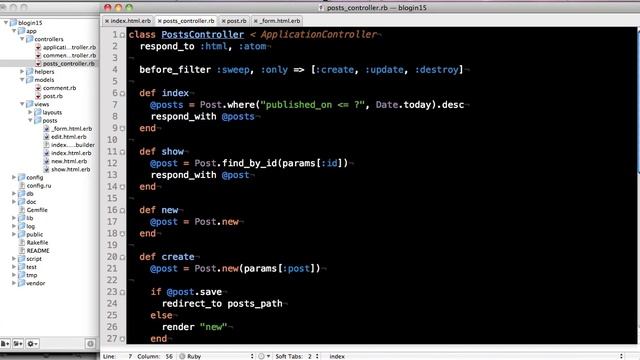Toggle fold marker at end line 14
The image size is (640, 360).
click(x=122, y=187)
